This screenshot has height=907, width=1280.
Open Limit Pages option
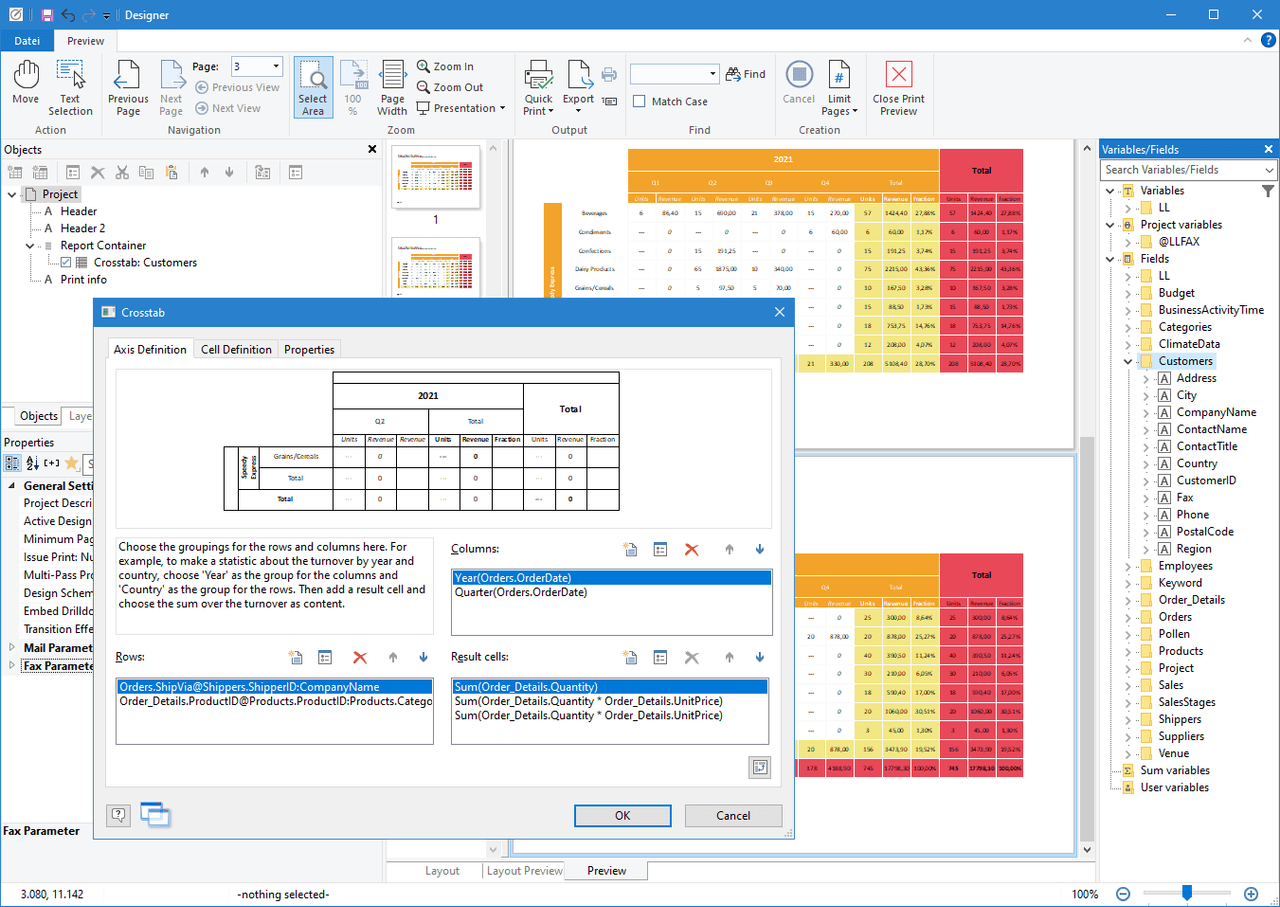[x=839, y=88]
